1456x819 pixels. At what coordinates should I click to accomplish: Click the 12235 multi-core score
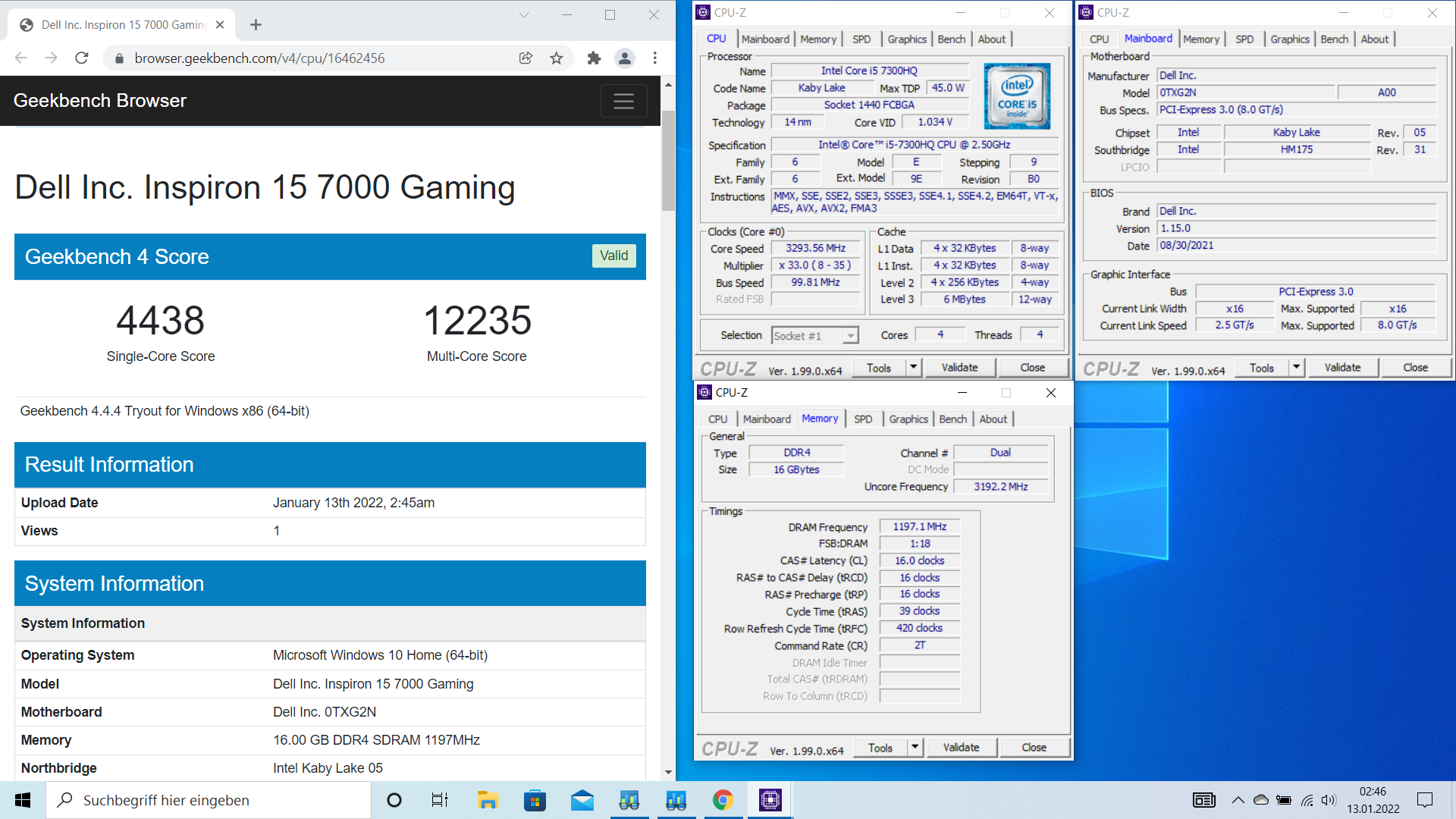click(477, 320)
